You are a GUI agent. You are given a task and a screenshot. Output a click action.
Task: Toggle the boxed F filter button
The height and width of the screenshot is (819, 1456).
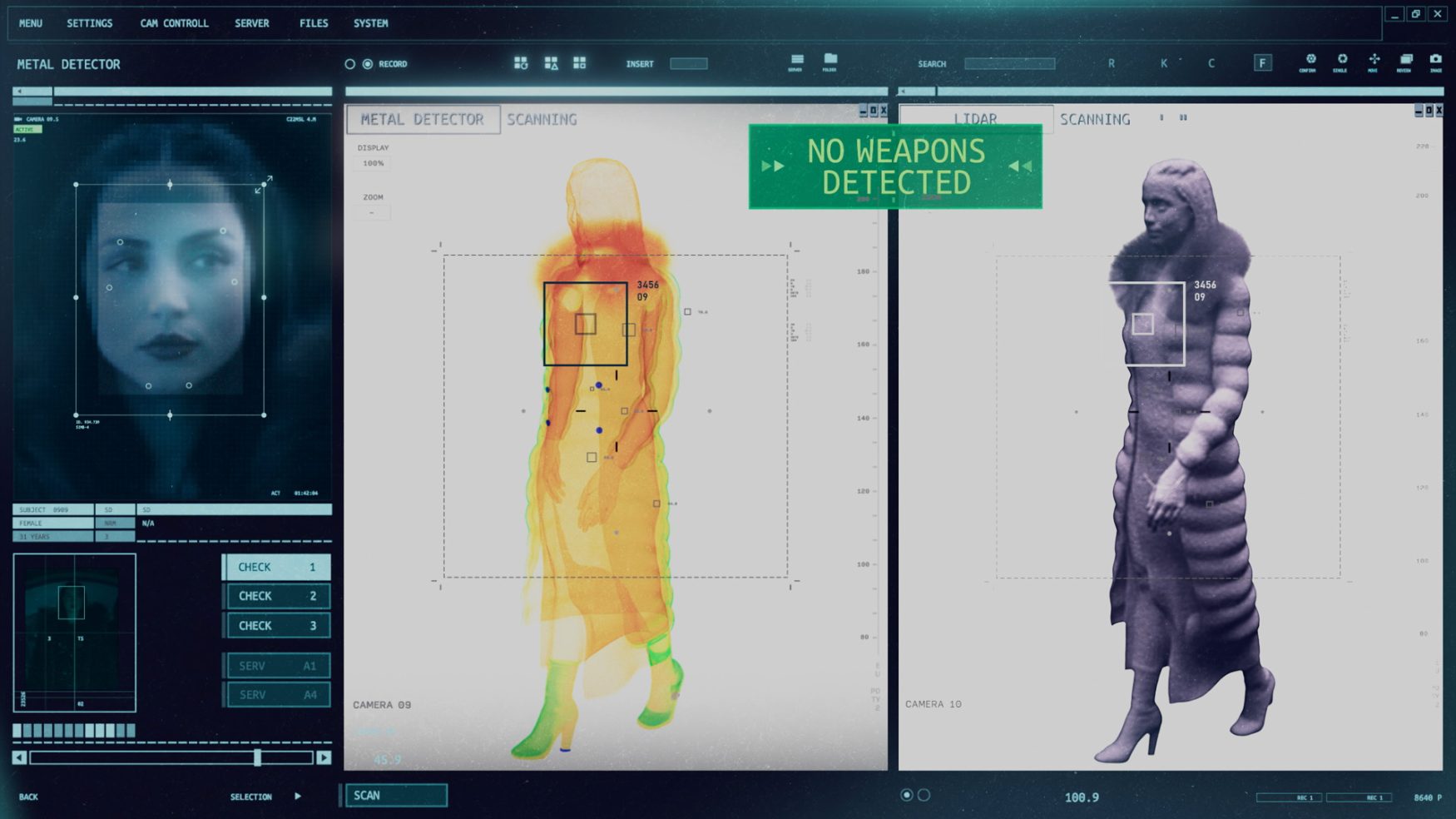[1262, 63]
